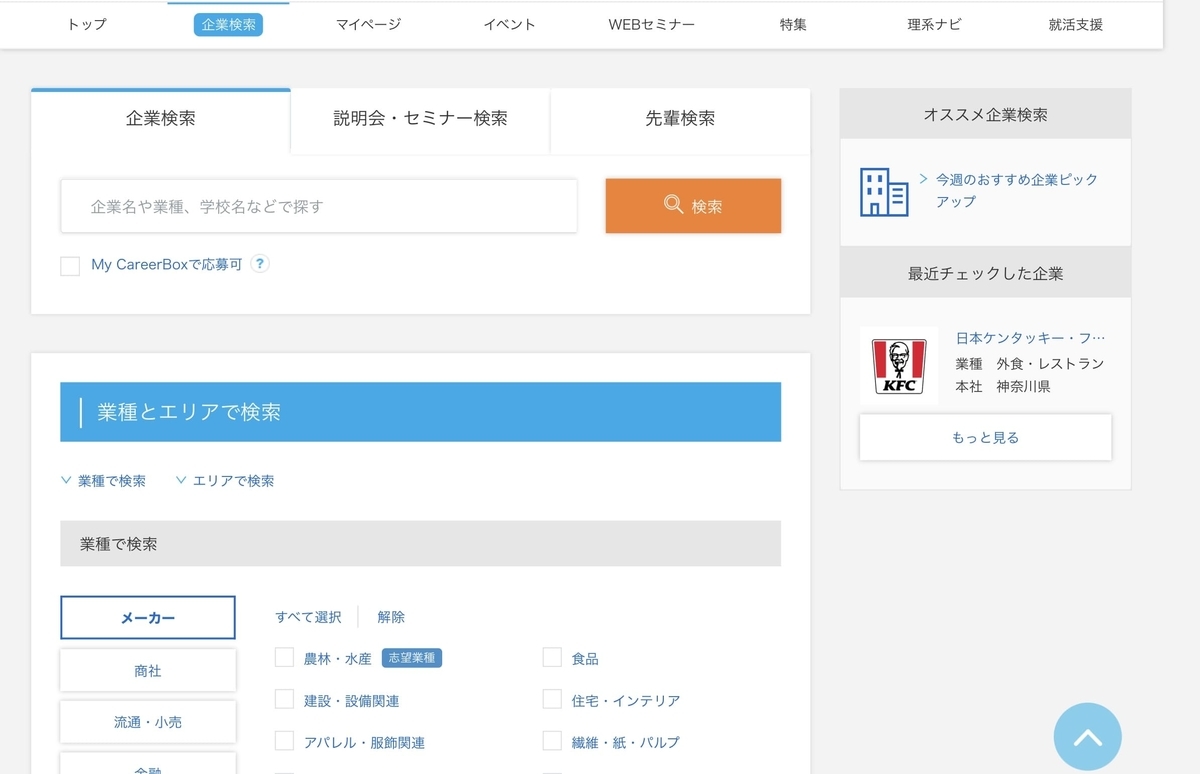Select the 商社 industry category
Viewport: 1200px width, 774px height.
pos(148,671)
